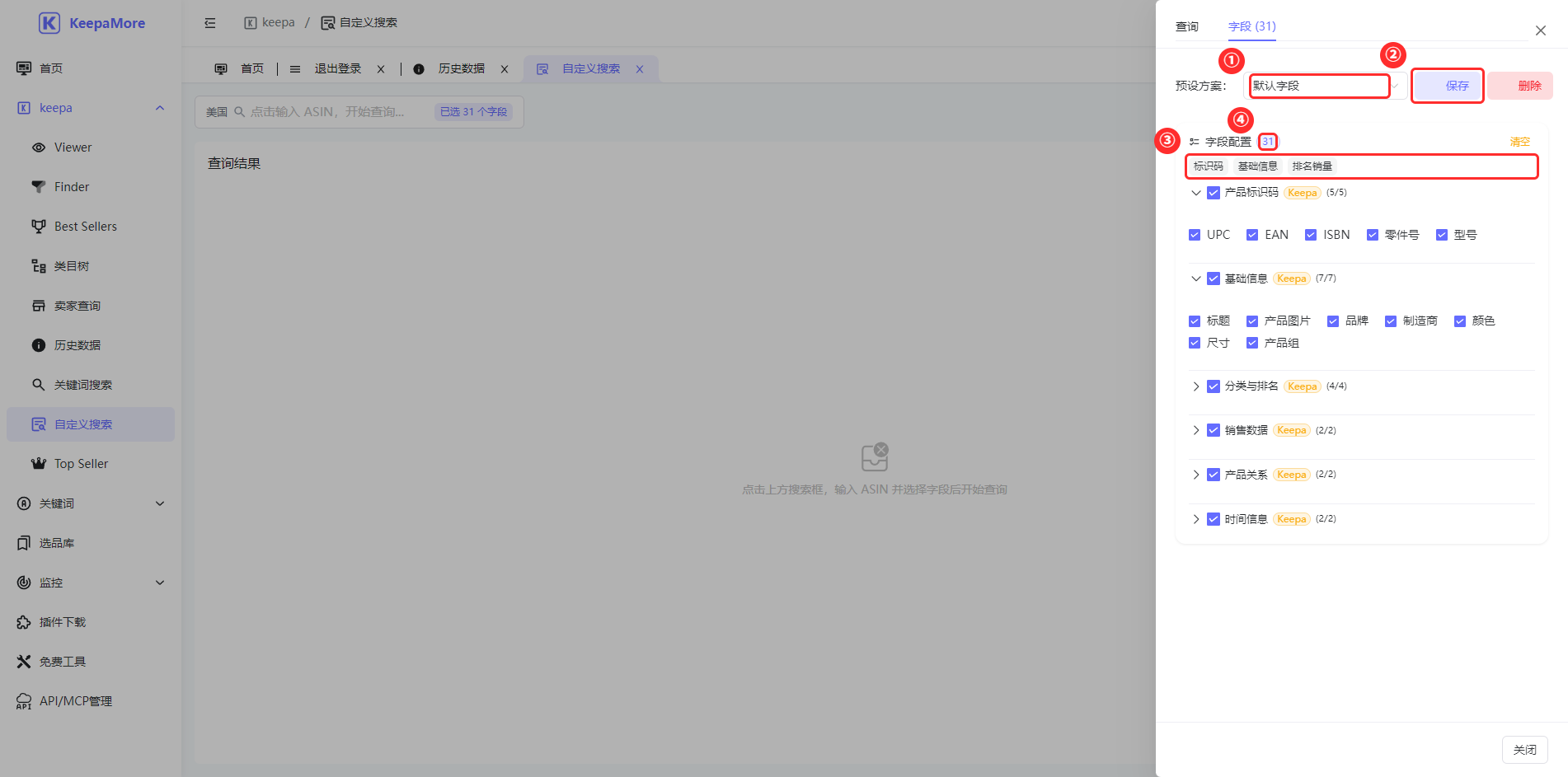Click the 关闭 button at drawer bottom
This screenshot has height=777, width=1568.
[x=1524, y=750]
